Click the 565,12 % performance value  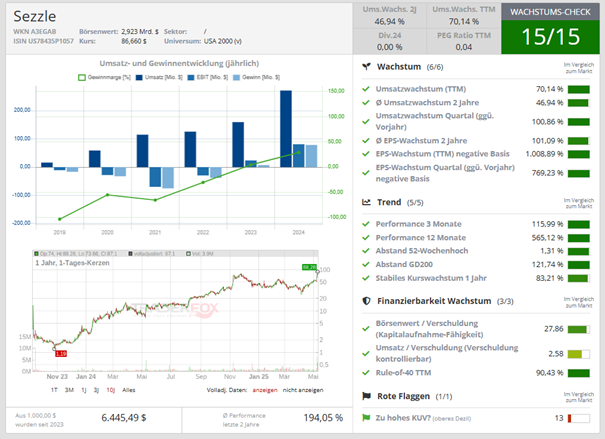pyautogui.click(x=548, y=238)
